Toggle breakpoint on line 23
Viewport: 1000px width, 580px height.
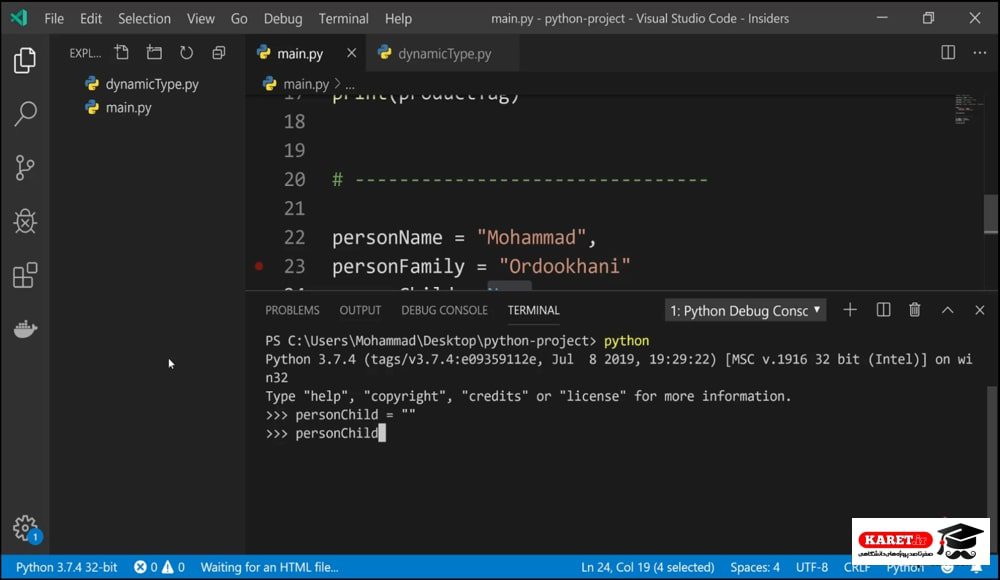click(259, 266)
